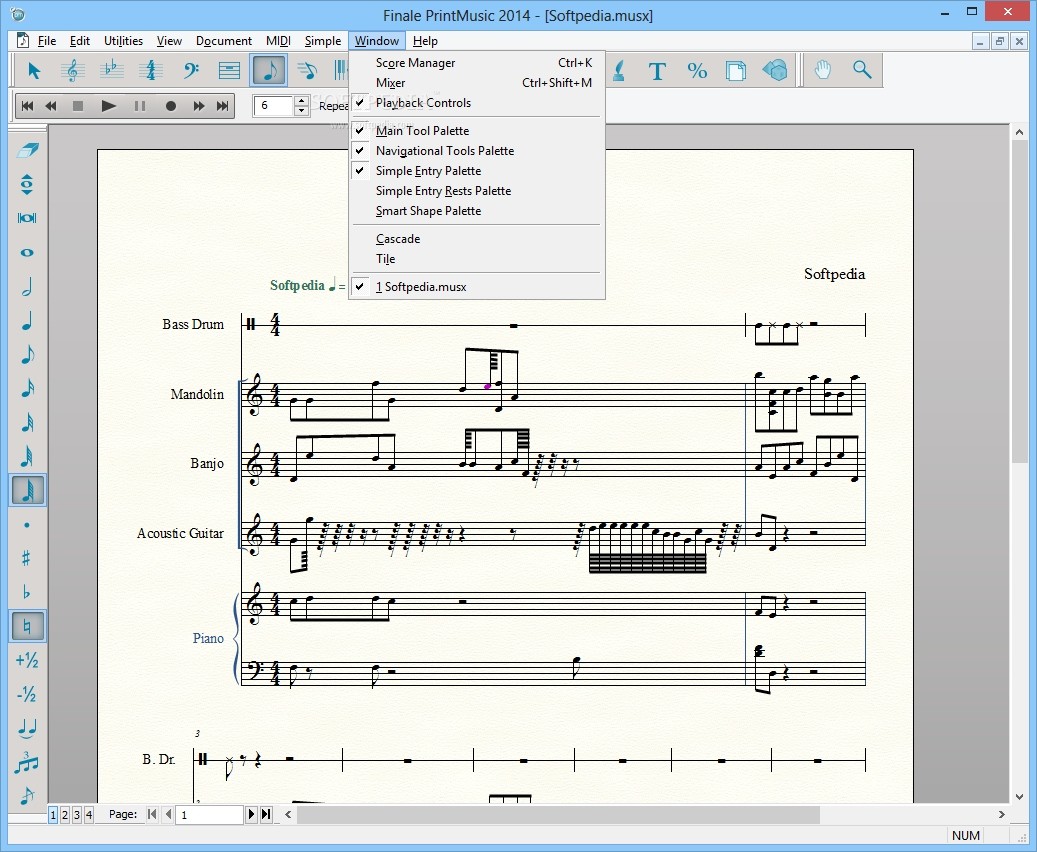Choose Tile from Window menu
Screen dimensions: 1037x852
pyautogui.click(x=476, y=259)
